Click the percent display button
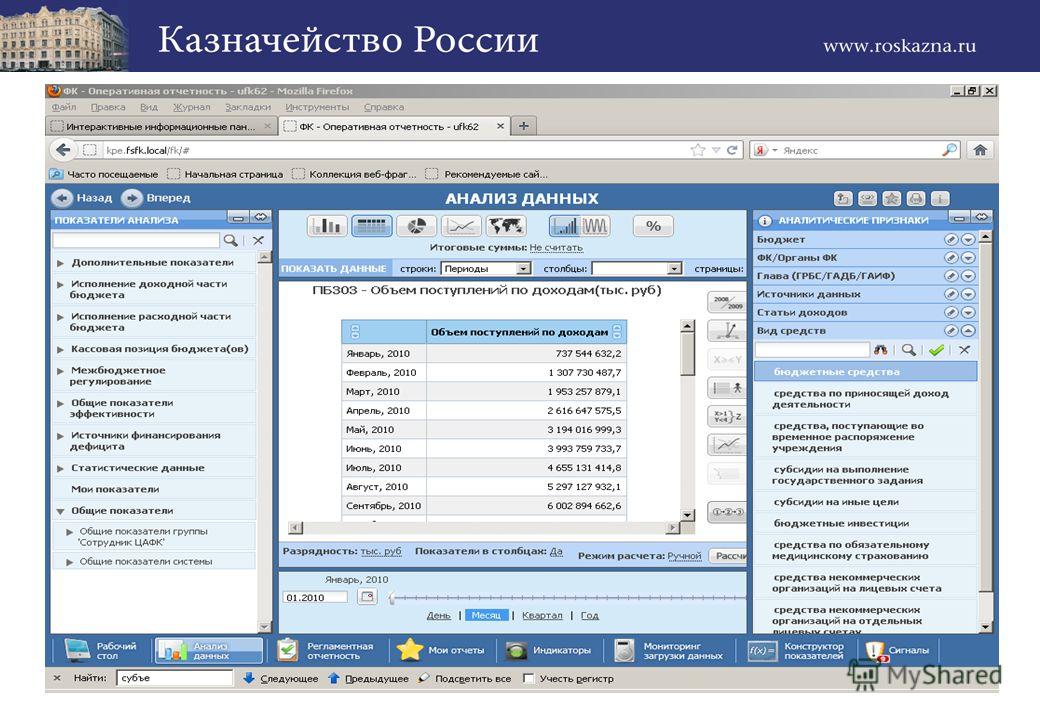Screen dimensions: 1040x720 pyautogui.click(x=653, y=226)
